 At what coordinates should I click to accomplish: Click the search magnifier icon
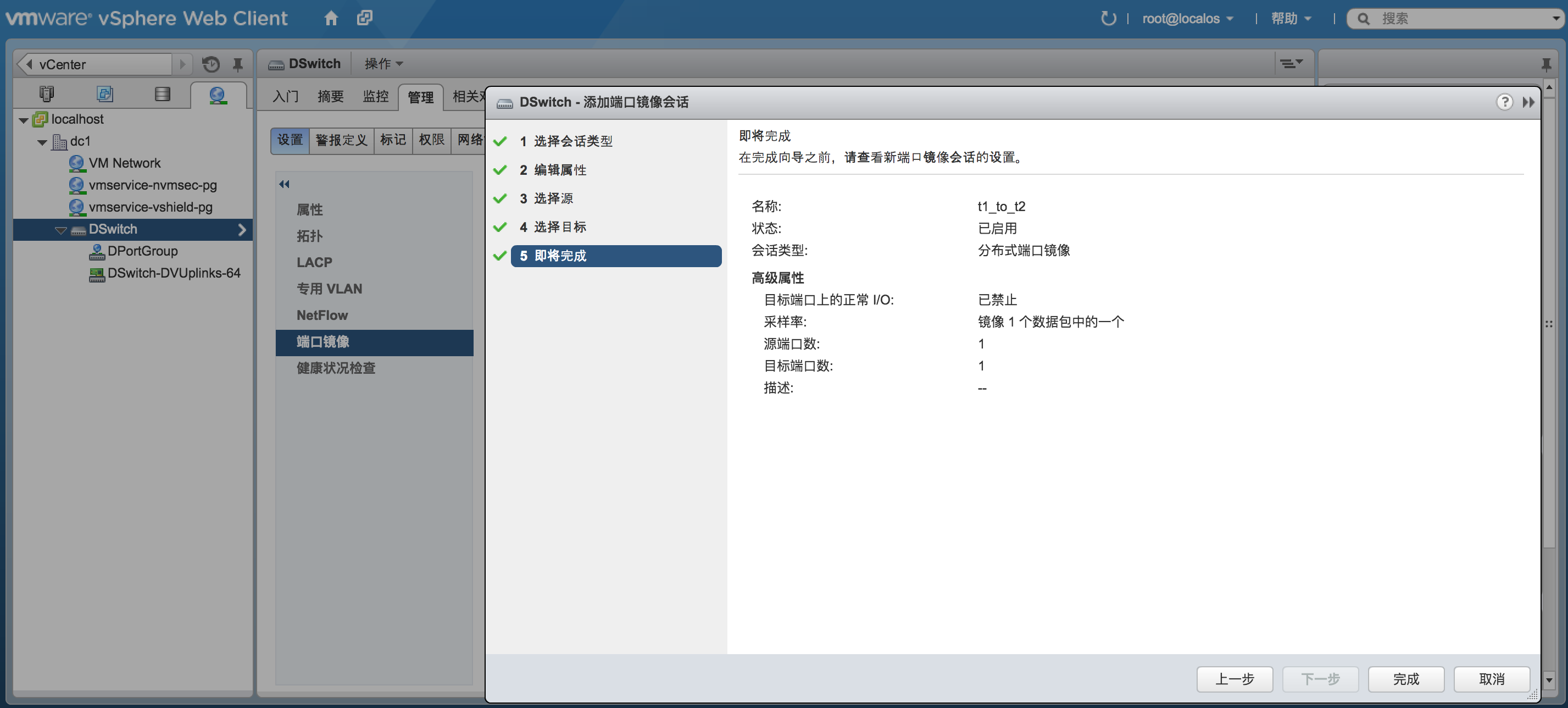[1364, 19]
